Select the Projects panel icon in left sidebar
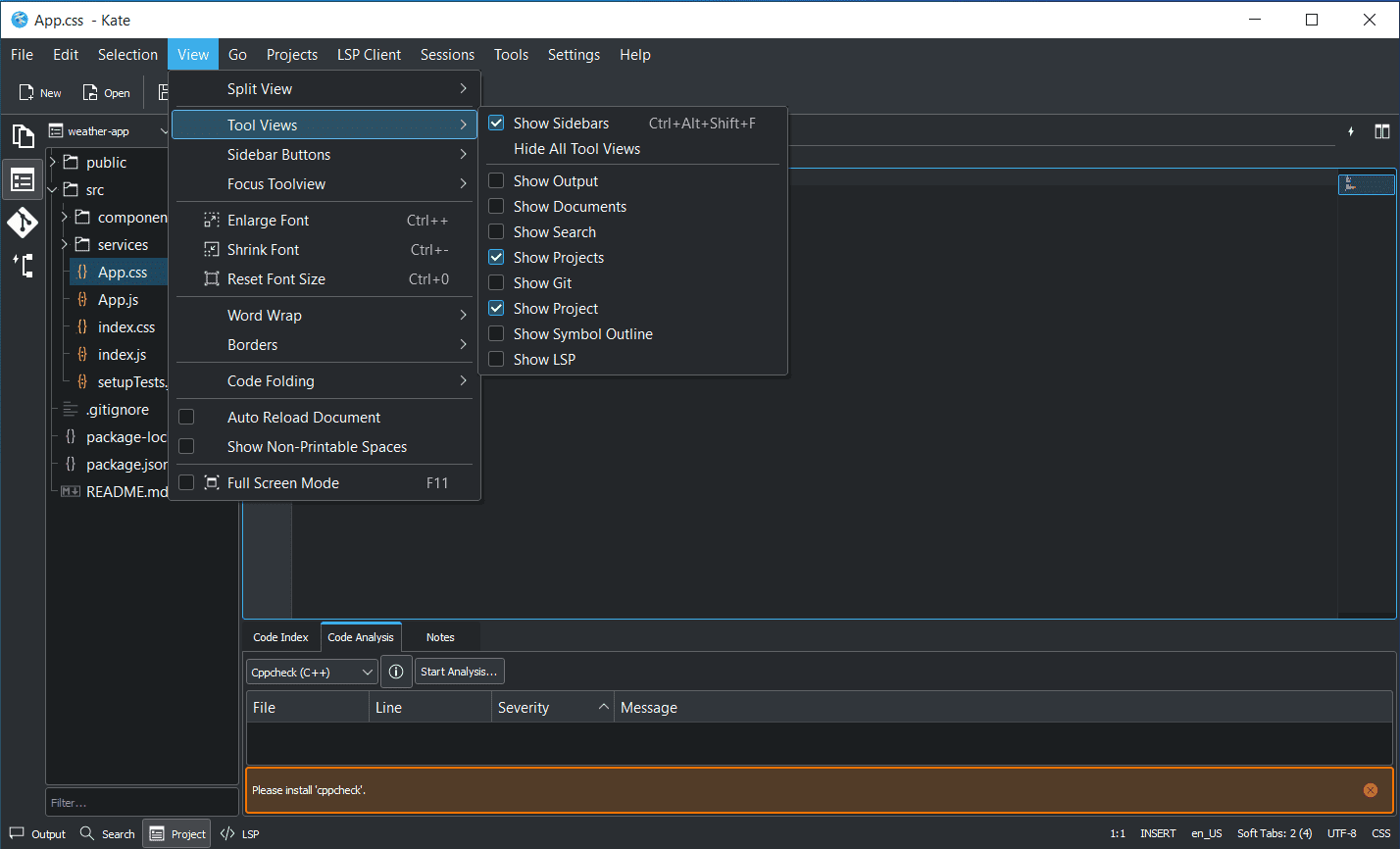Viewport: 1400px width, 849px height. pyautogui.click(x=23, y=179)
